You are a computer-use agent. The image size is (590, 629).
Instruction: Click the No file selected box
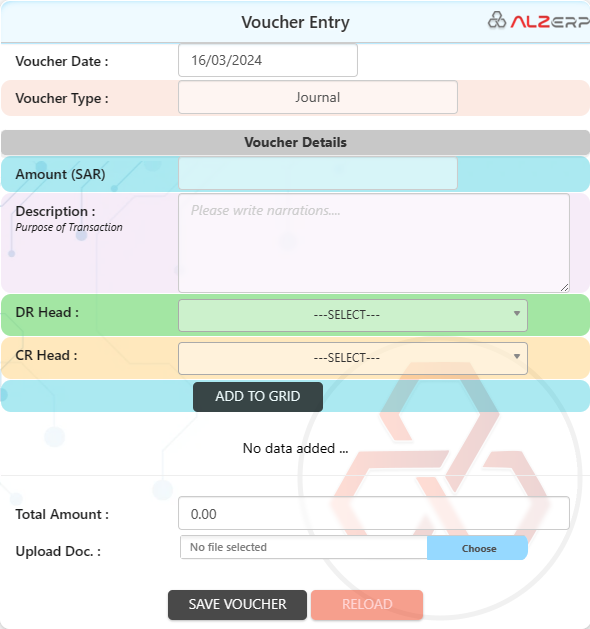point(304,547)
